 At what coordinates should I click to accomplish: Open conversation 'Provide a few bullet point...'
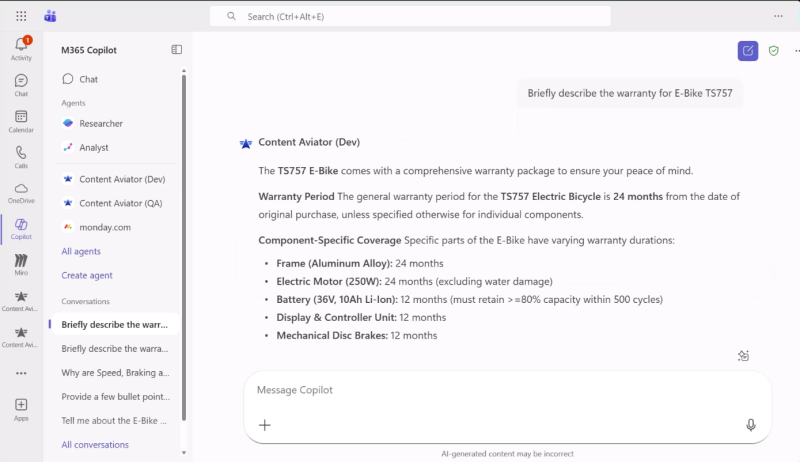click(x=114, y=397)
